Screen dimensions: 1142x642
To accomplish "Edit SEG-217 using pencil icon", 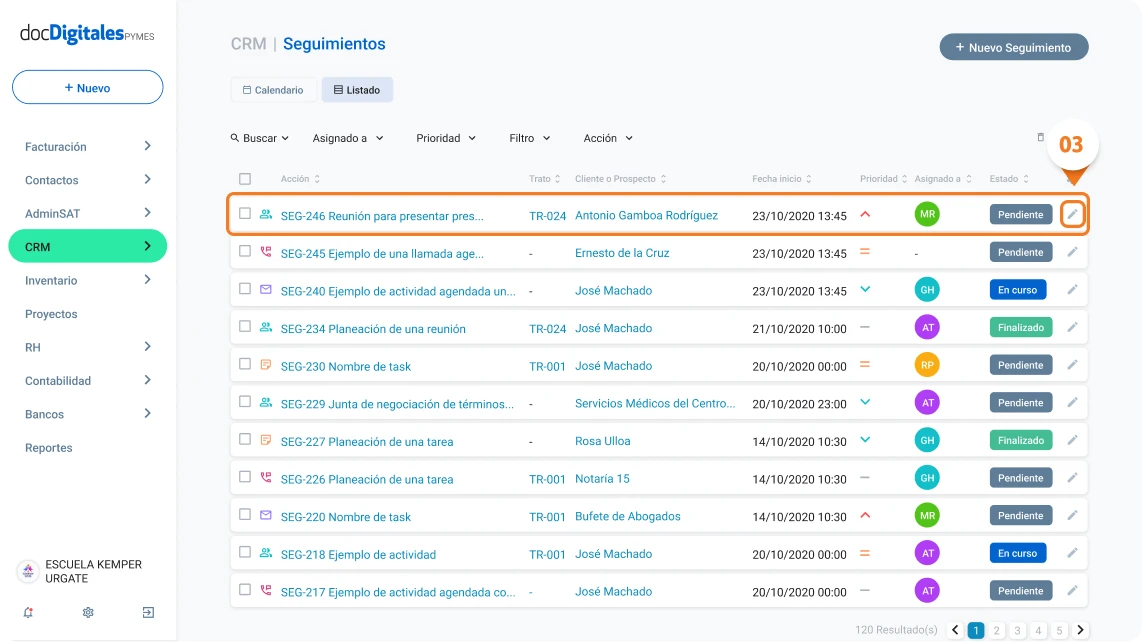I will (1072, 591).
